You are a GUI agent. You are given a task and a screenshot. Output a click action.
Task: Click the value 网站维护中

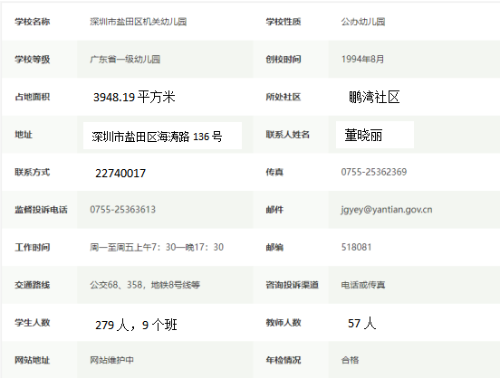(x=112, y=360)
